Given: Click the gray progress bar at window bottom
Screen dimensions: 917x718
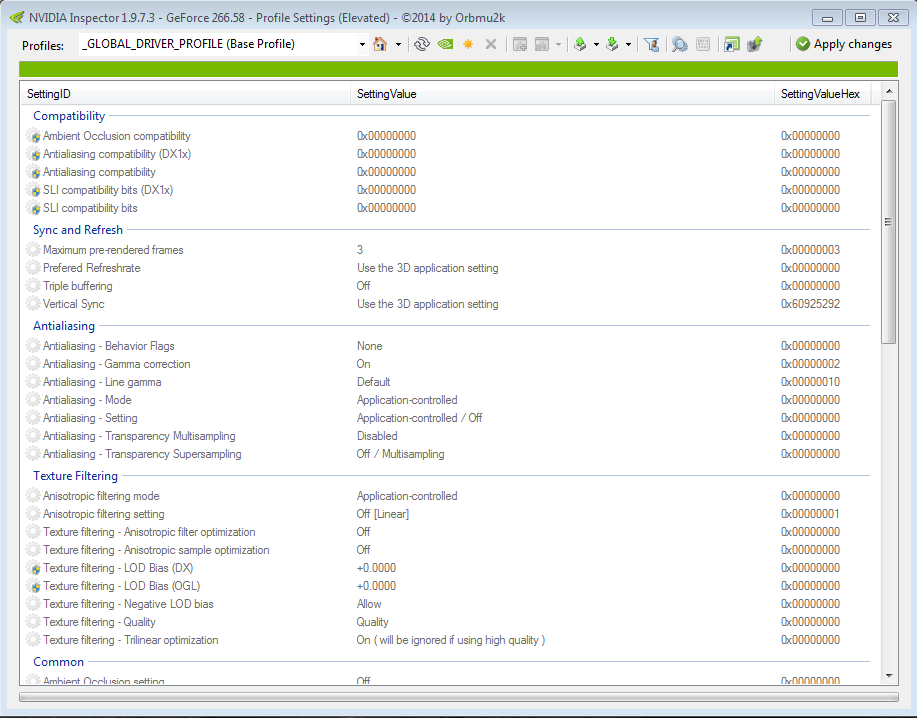Looking at the screenshot, I should 458,697.
